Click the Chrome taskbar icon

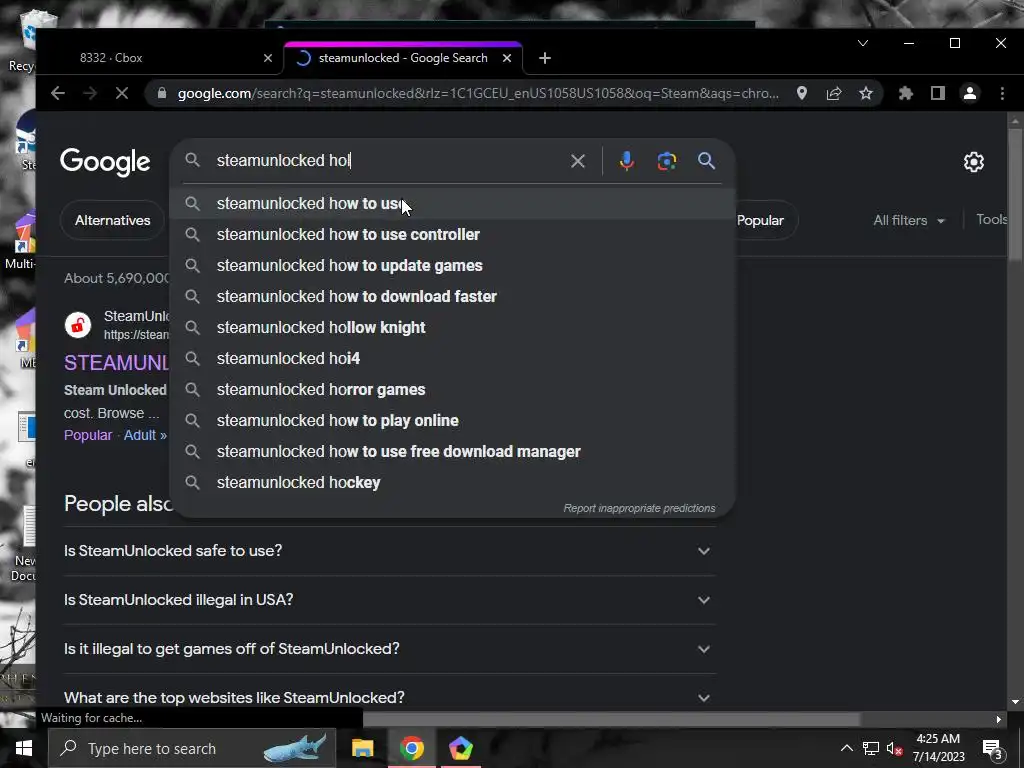(x=411, y=748)
